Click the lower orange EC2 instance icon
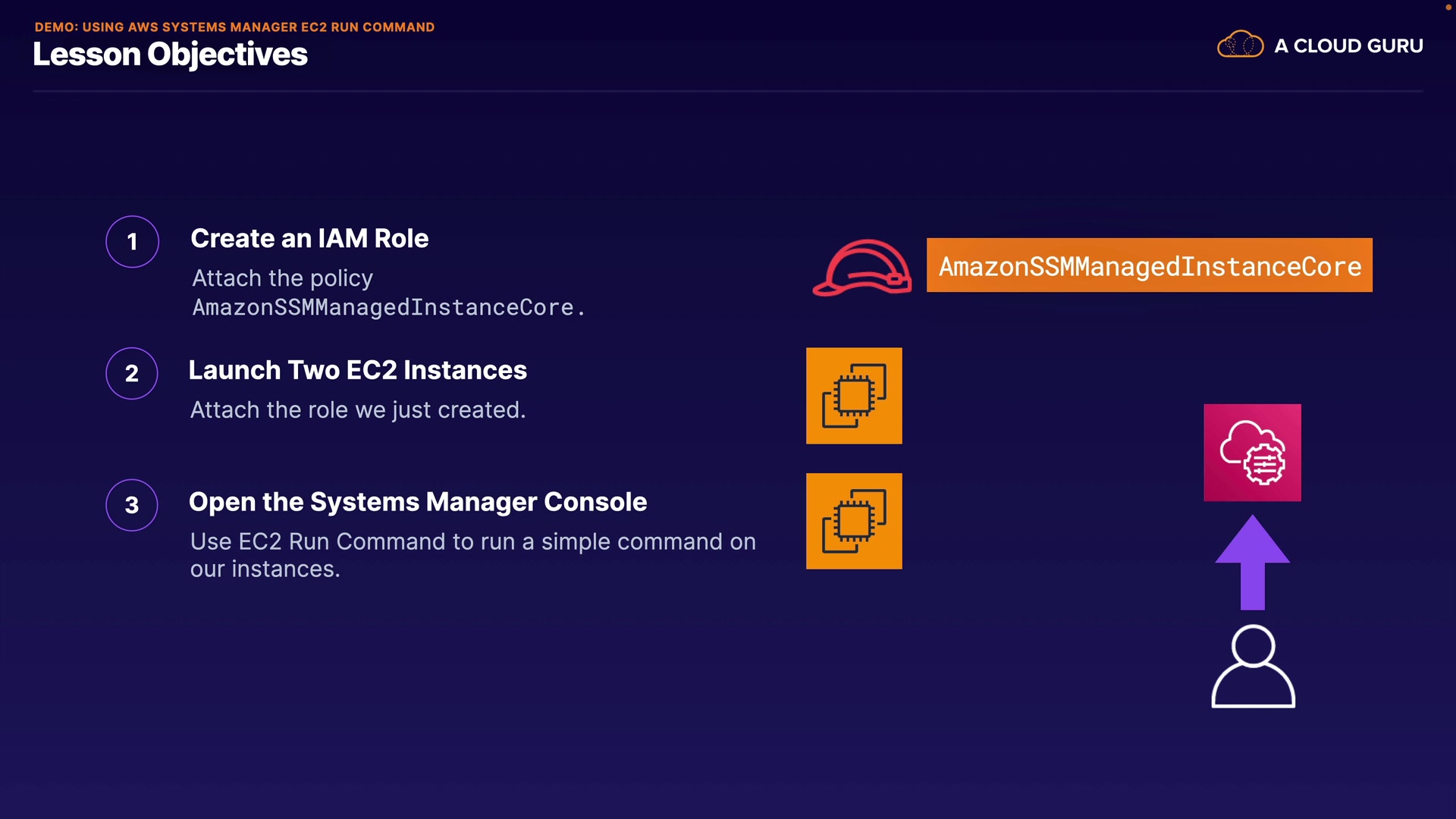The height and width of the screenshot is (819, 1456). click(x=854, y=521)
